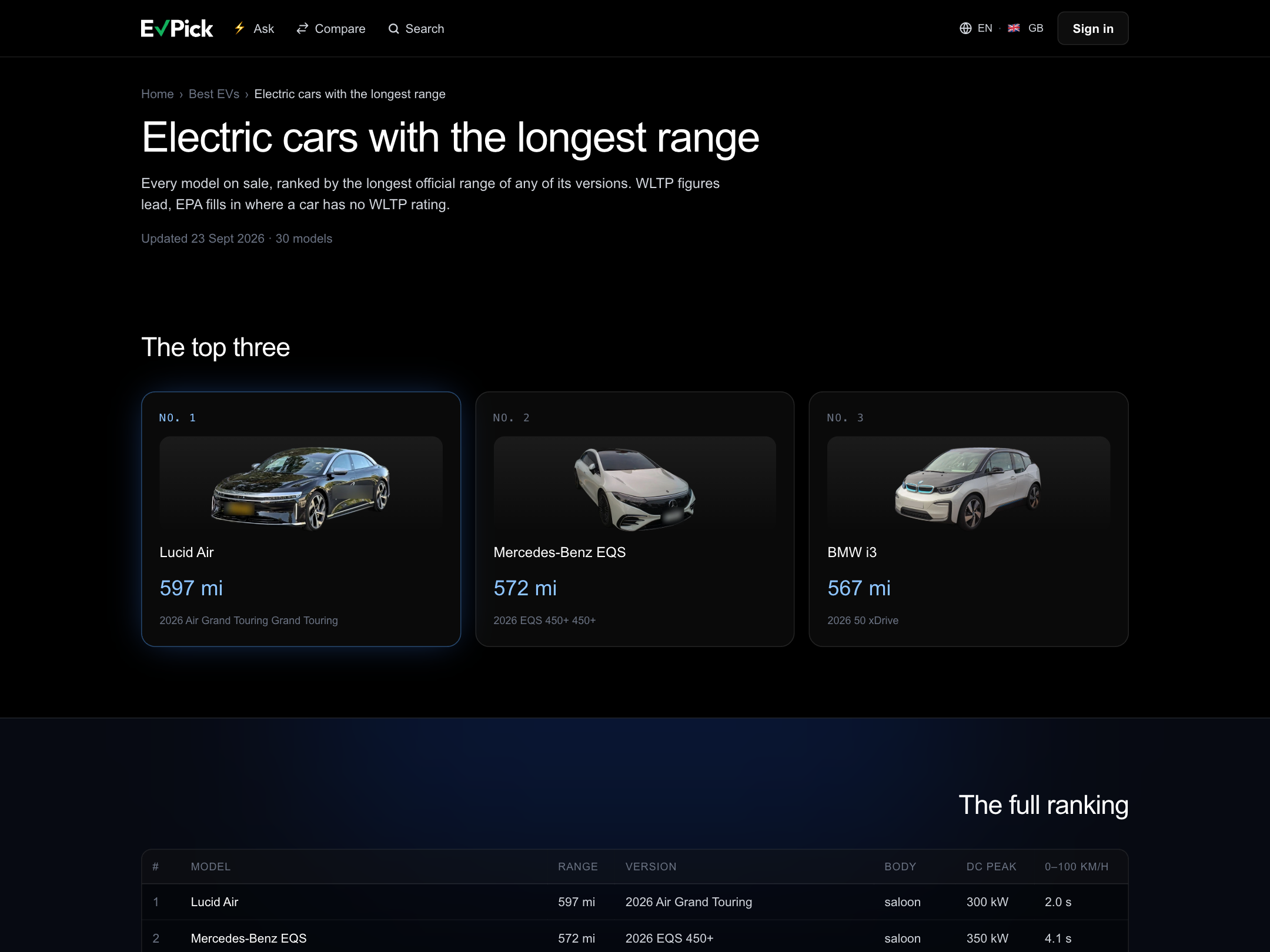Sort by the VERSION column header
The height and width of the screenshot is (952, 1270).
pyautogui.click(x=651, y=867)
